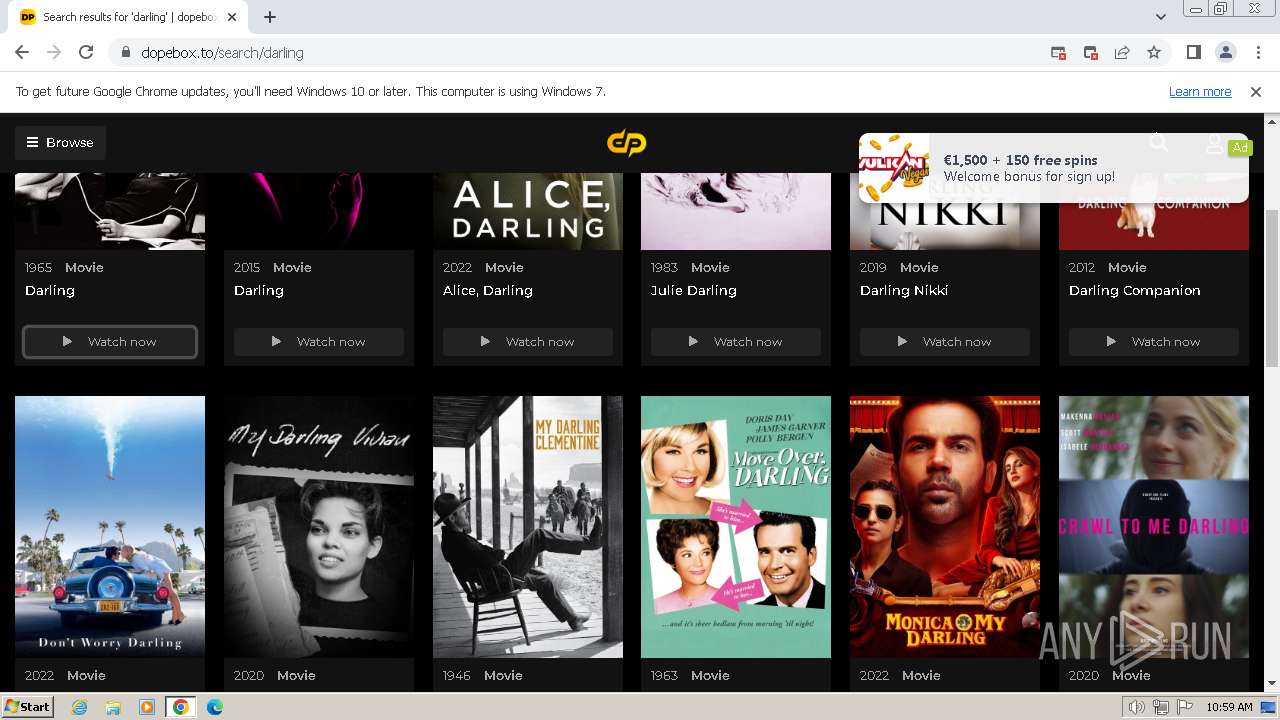Viewport: 1280px width, 720px height.
Task: Bookmark this page with the star icon
Action: pos(1154,52)
